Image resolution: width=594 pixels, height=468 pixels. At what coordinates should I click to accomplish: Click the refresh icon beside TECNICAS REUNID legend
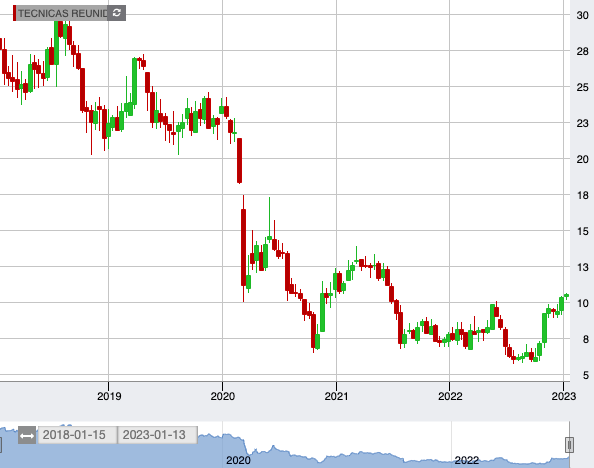(x=117, y=13)
